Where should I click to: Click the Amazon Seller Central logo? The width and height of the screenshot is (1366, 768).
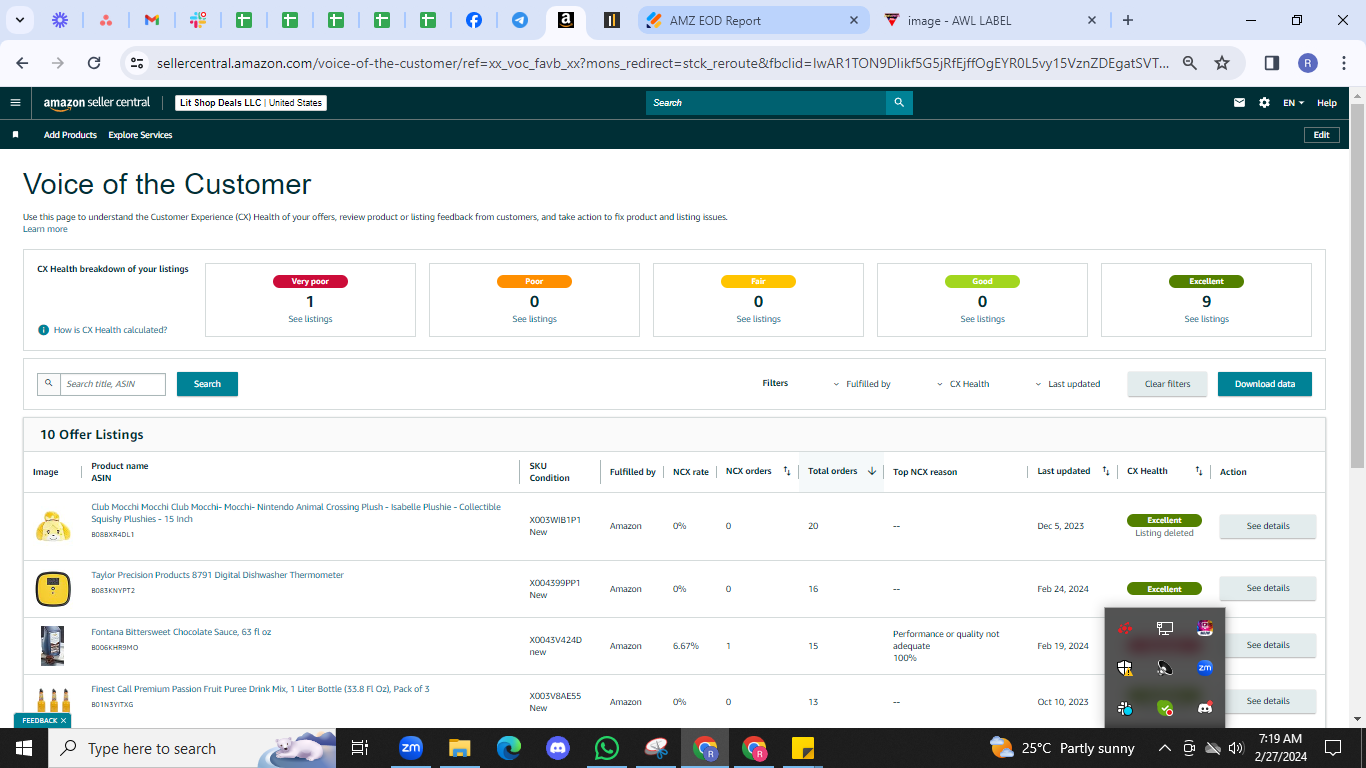(x=97, y=102)
